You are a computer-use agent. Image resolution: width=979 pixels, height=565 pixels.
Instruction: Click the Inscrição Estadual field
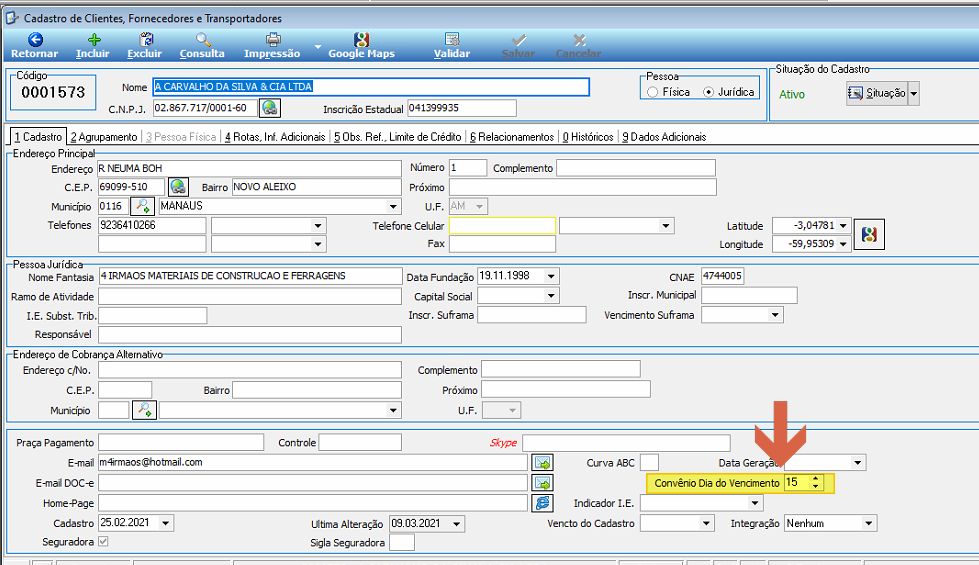[461, 108]
